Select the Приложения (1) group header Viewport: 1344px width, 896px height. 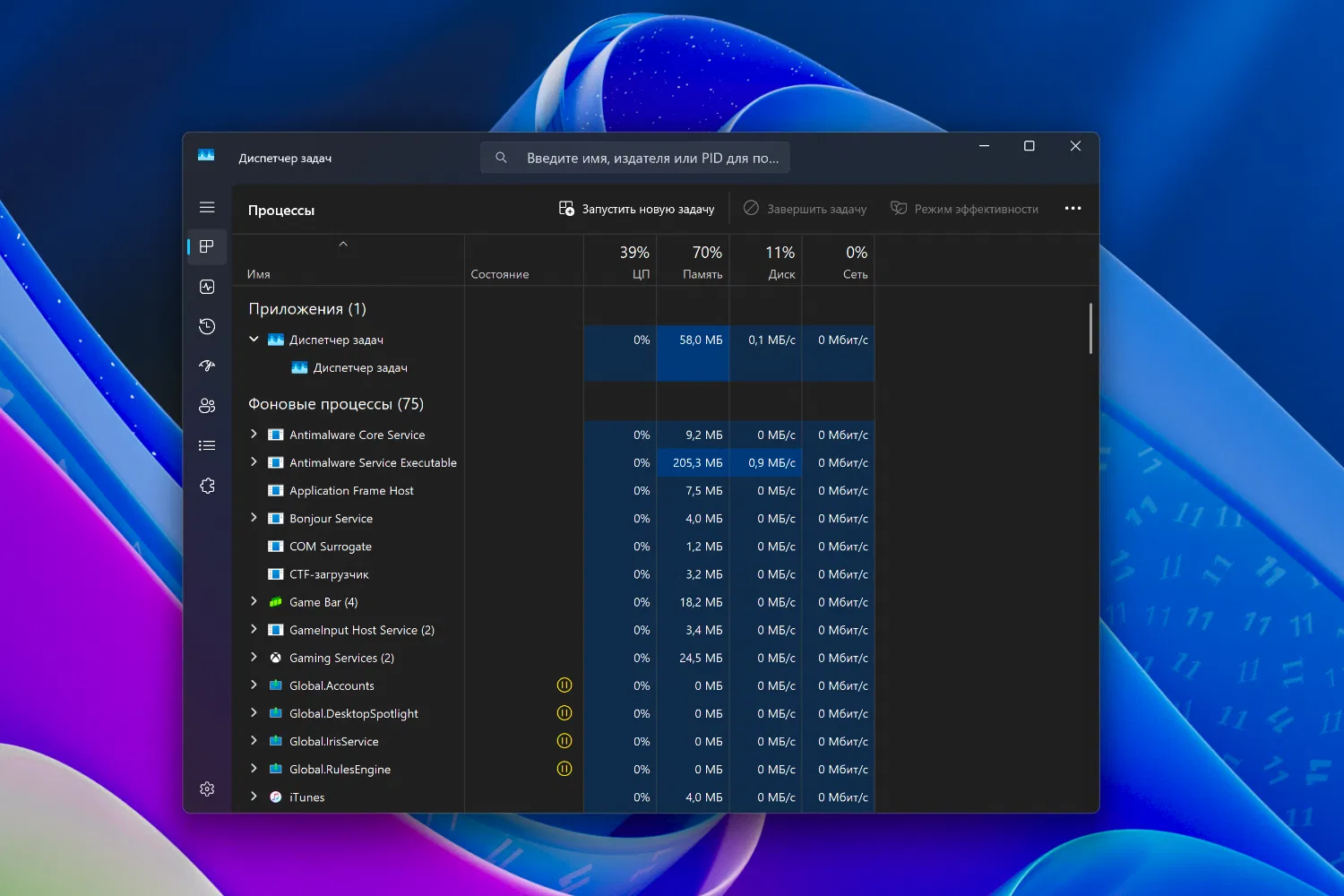(x=307, y=309)
